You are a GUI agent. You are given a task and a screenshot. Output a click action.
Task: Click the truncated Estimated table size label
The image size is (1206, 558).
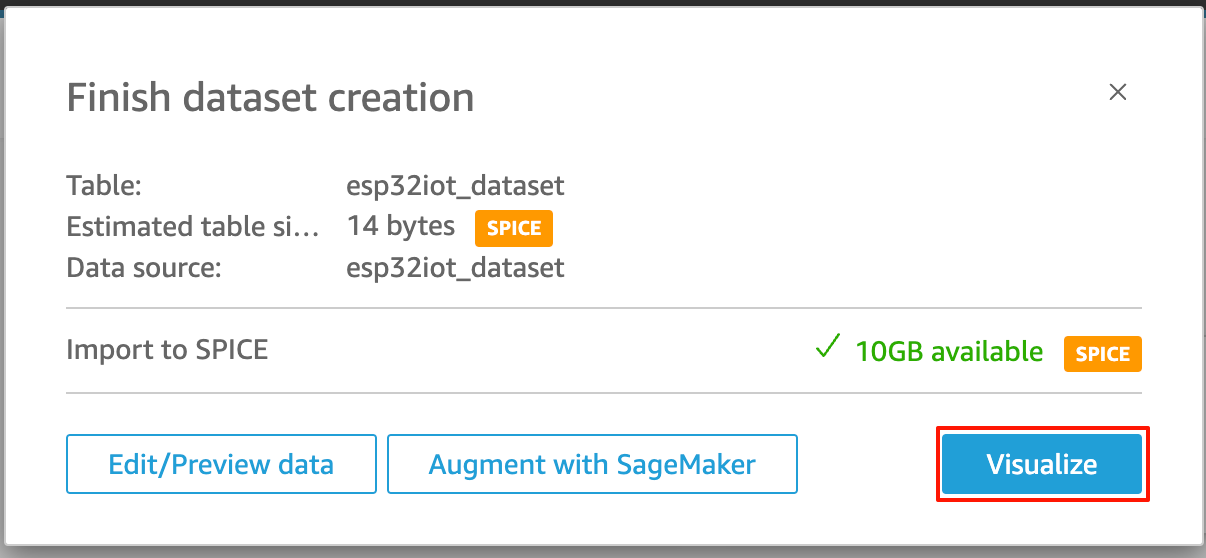[193, 226]
